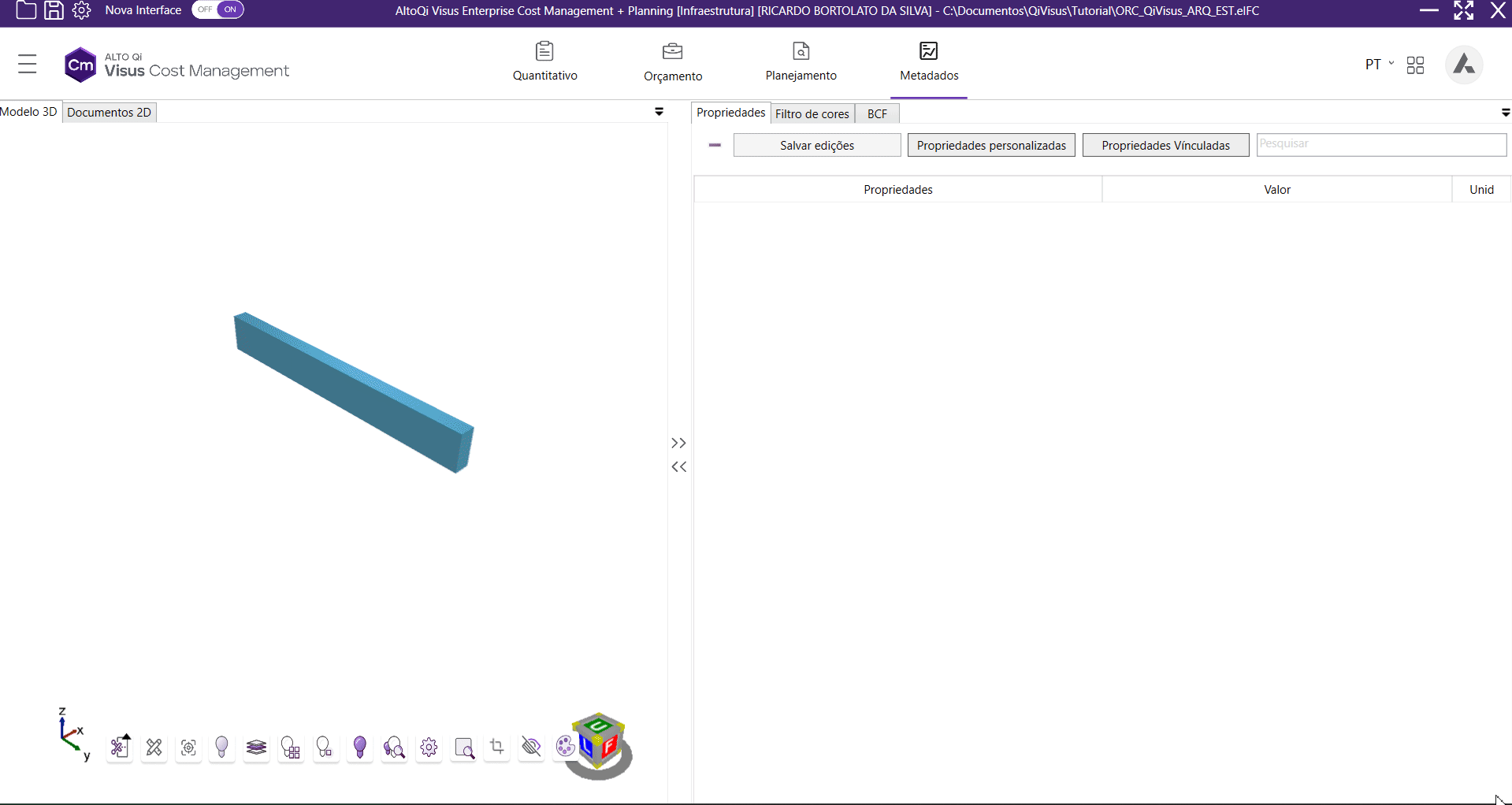Open the Orçamento module
The height and width of the screenshot is (805, 1512).
click(672, 61)
